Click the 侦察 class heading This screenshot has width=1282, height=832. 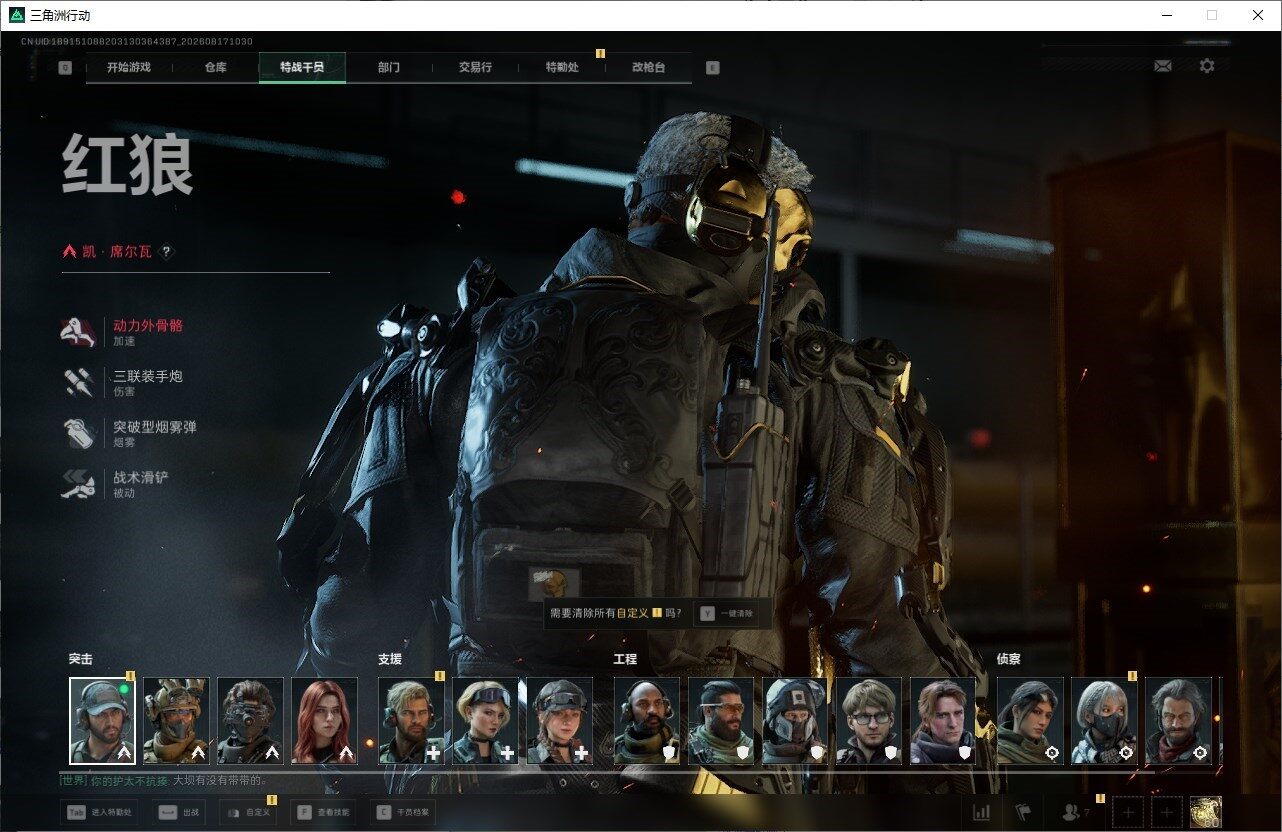tap(1008, 659)
